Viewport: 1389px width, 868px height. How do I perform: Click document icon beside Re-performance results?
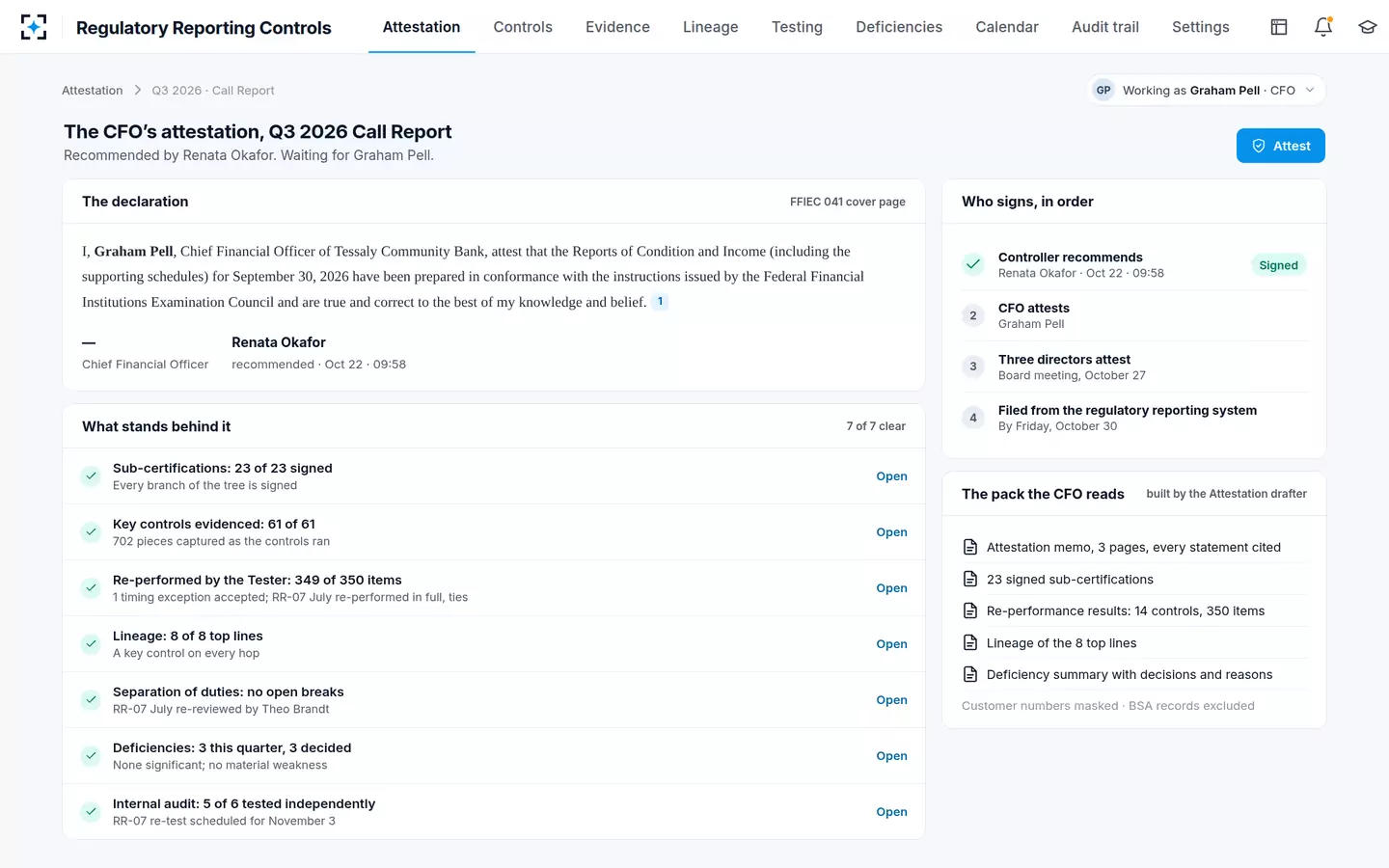pos(970,610)
